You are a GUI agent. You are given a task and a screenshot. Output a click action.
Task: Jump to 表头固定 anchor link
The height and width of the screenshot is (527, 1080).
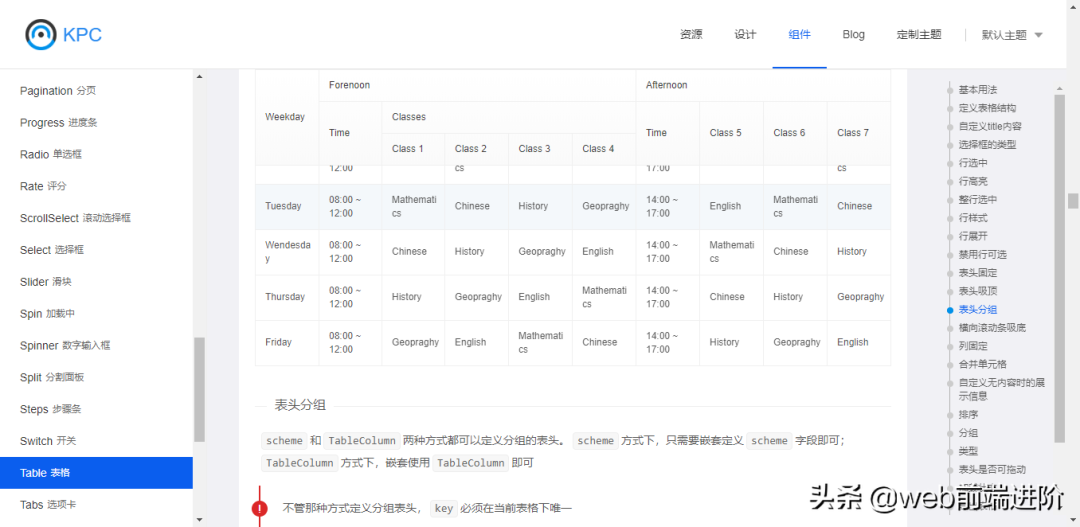977,273
